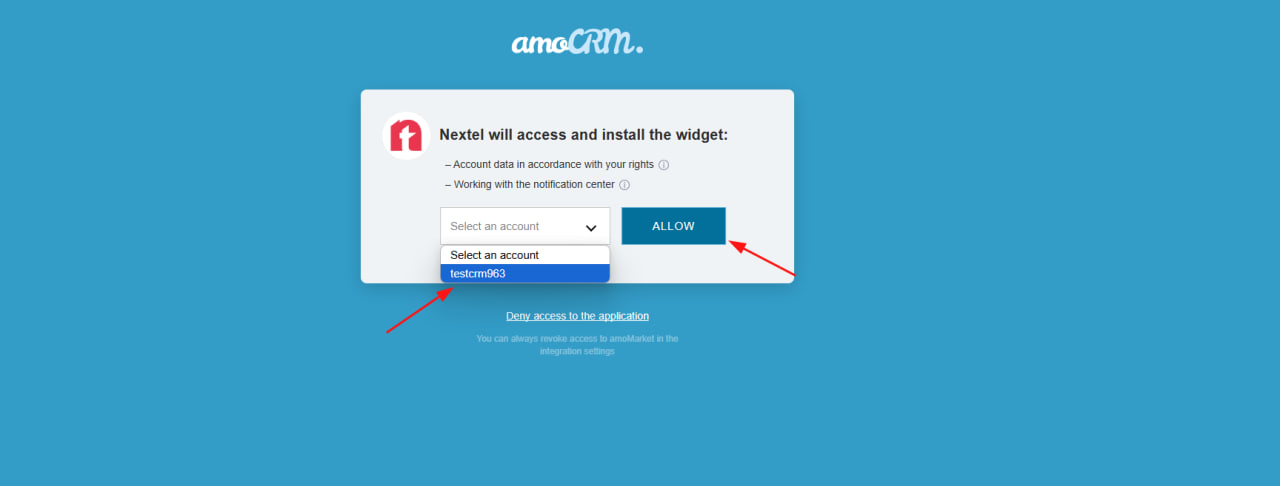The image size is (1280, 486).
Task: Pick the 'Select an account' list option
Action: coord(525,255)
